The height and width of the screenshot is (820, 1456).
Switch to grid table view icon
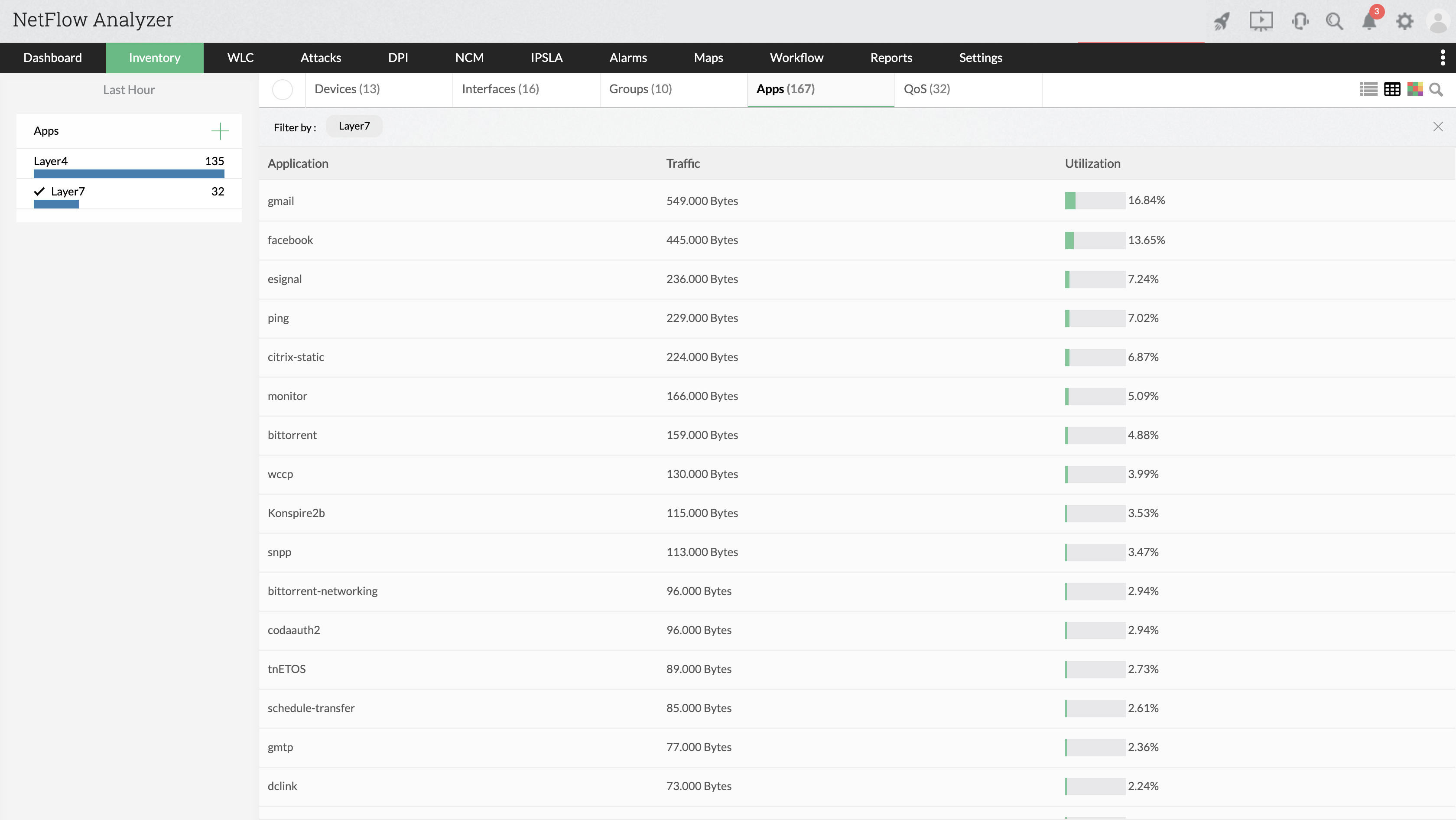tap(1391, 89)
